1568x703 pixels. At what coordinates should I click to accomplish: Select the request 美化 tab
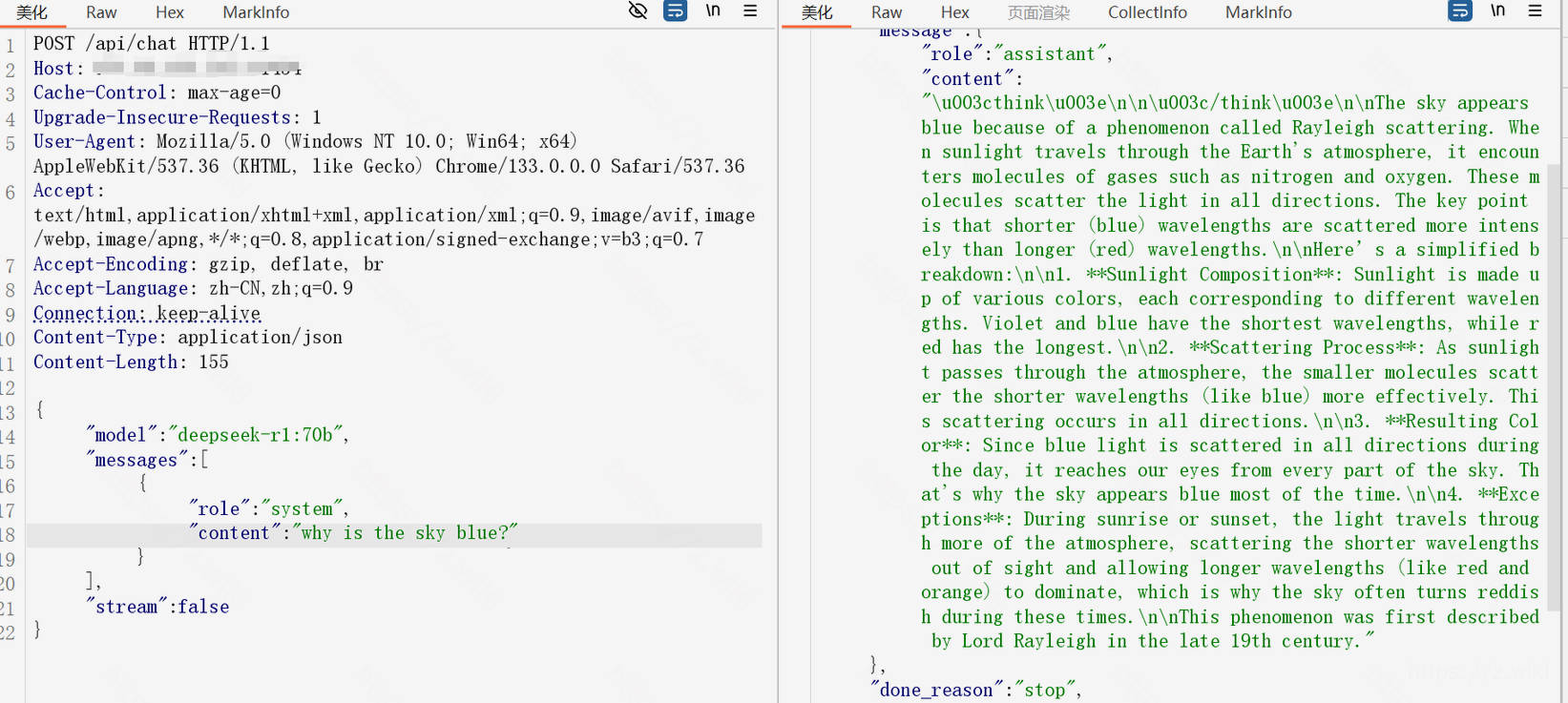[31, 12]
